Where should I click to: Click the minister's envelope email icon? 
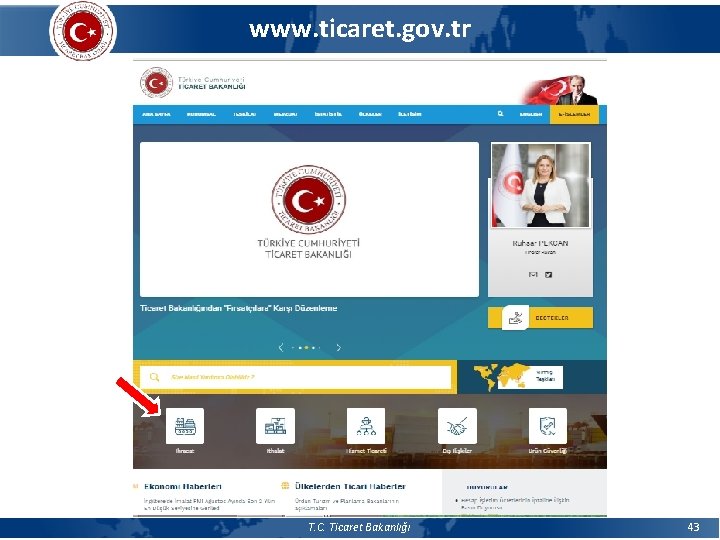(533, 275)
